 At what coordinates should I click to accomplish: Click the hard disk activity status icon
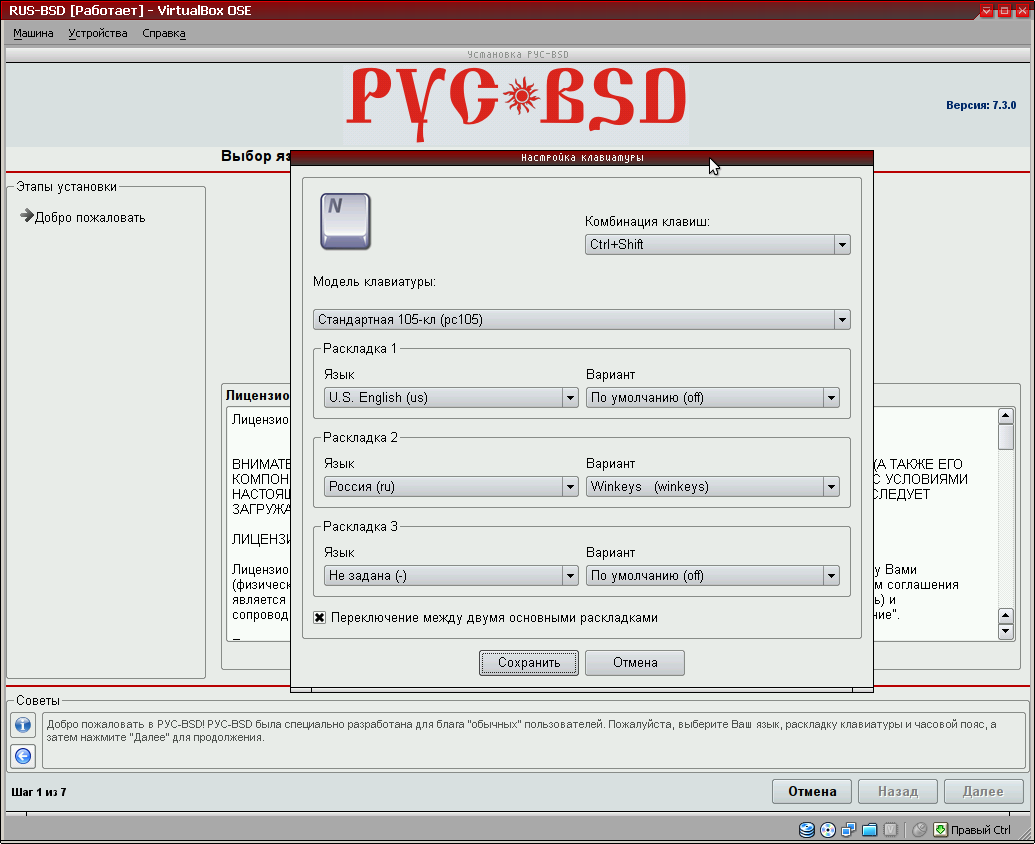807,829
